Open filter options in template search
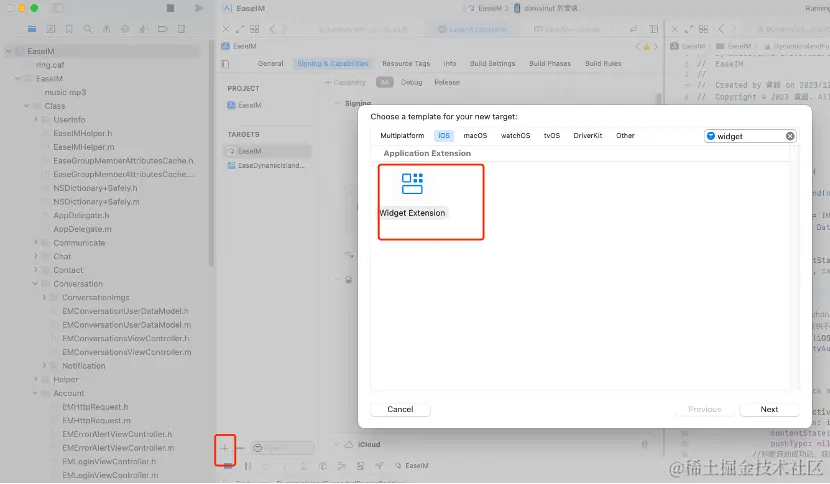Viewport: 830px width, 484px height. [x=711, y=136]
